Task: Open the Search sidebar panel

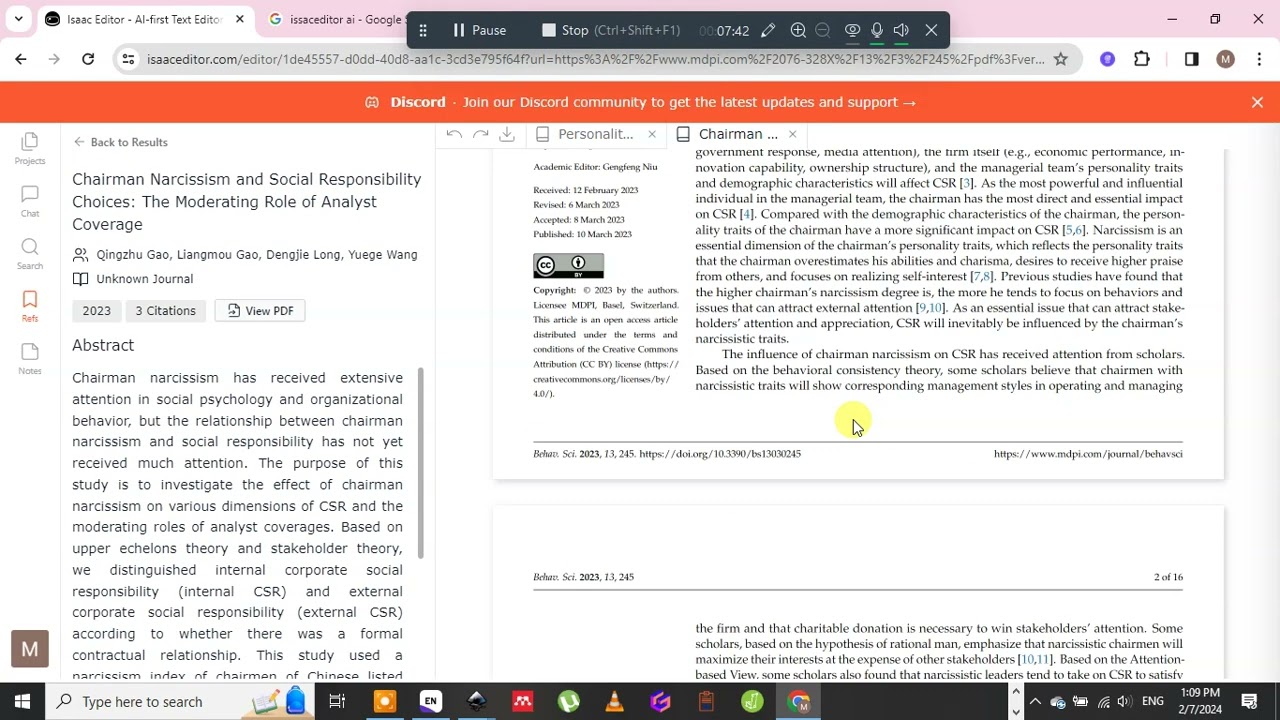Action: pyautogui.click(x=30, y=253)
